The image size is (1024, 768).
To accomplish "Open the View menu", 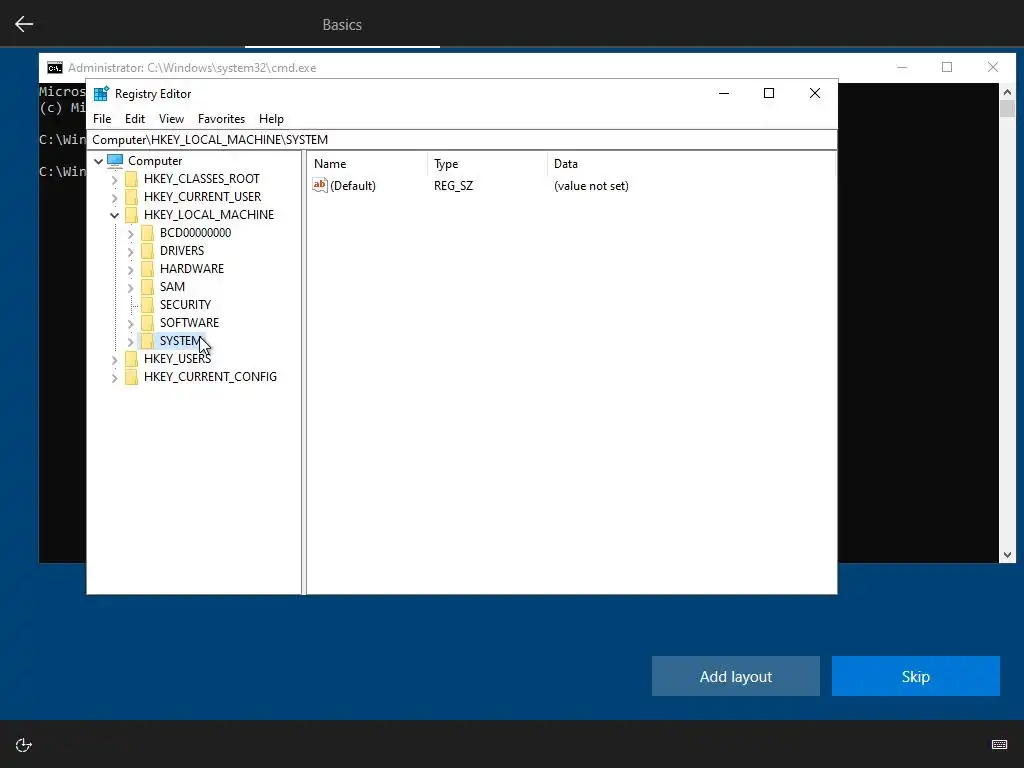I will click(x=171, y=119).
